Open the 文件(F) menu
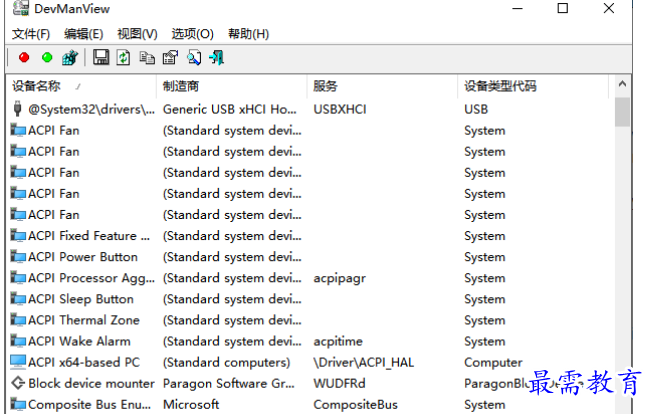This screenshot has height=414, width=650. click(x=31, y=34)
